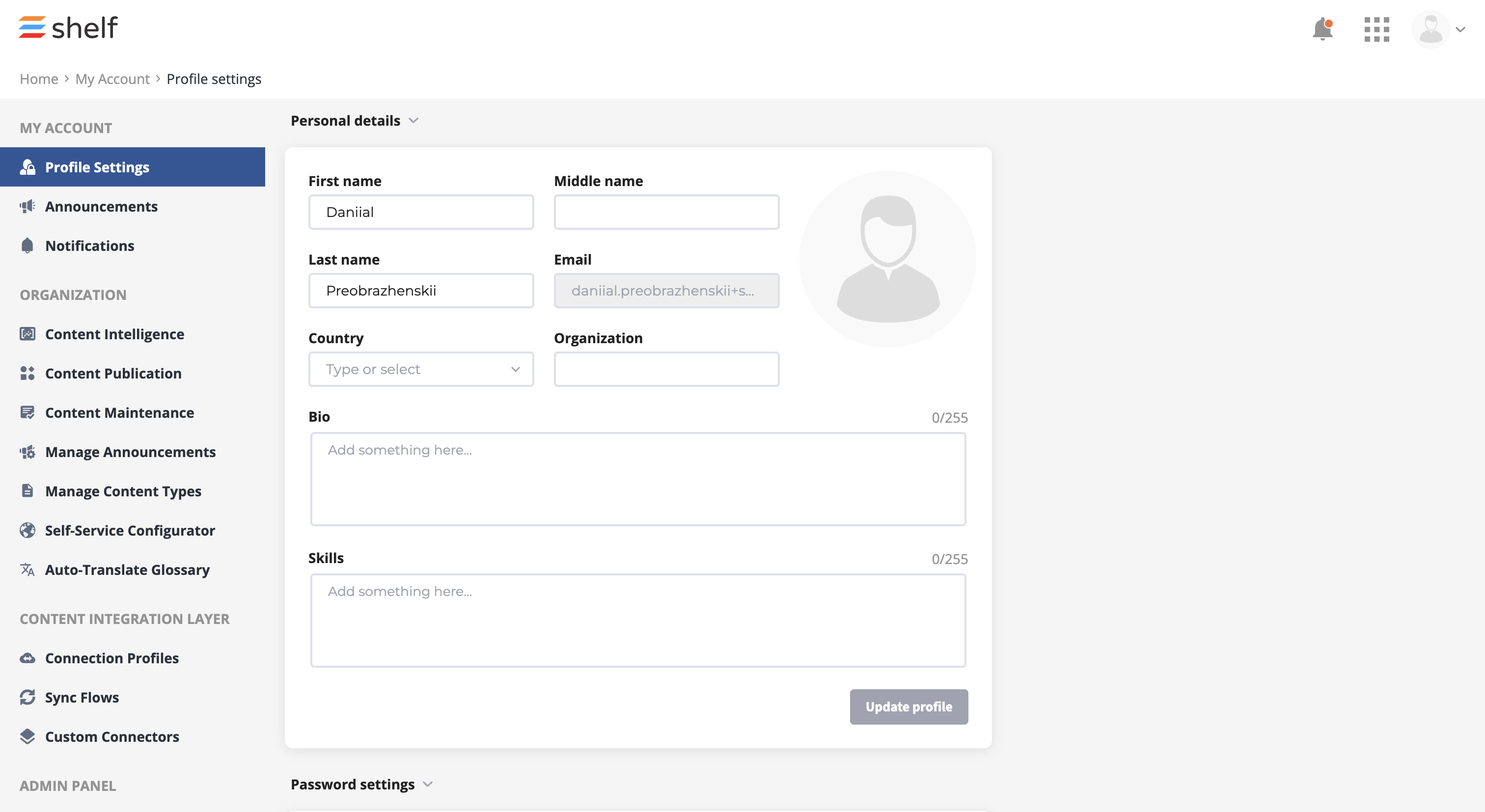Viewport: 1485px width, 812px height.
Task: Click the Auto-Translate Glossary language icon
Action: 27,569
